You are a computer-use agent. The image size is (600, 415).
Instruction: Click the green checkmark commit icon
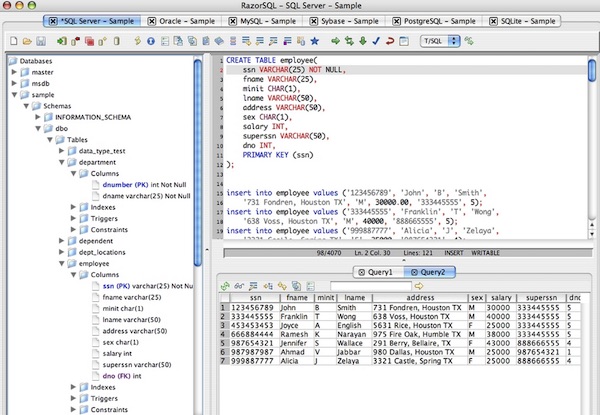pyautogui.click(x=374, y=41)
